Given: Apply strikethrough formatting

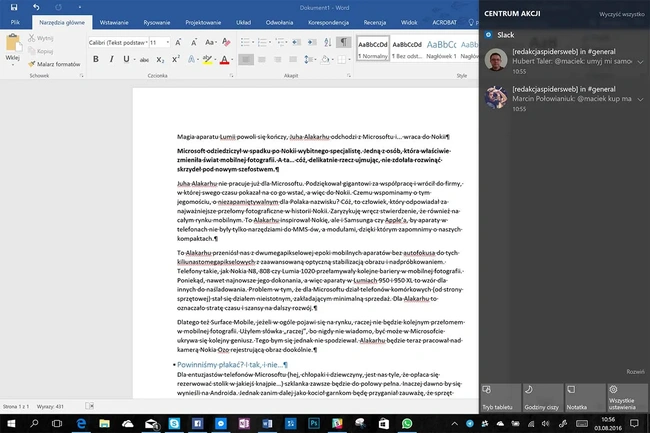Looking at the screenshot, I should tap(144, 60).
